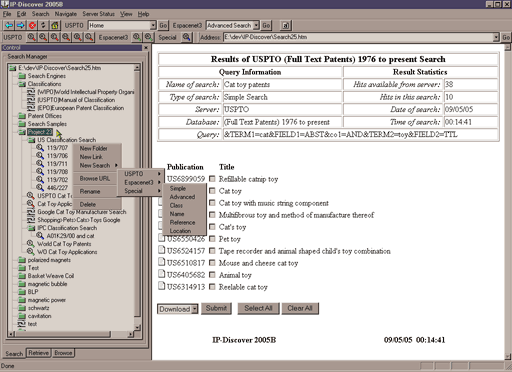The height and width of the screenshot is (372, 512).
Task: Open the File menu
Action: pos(7,14)
